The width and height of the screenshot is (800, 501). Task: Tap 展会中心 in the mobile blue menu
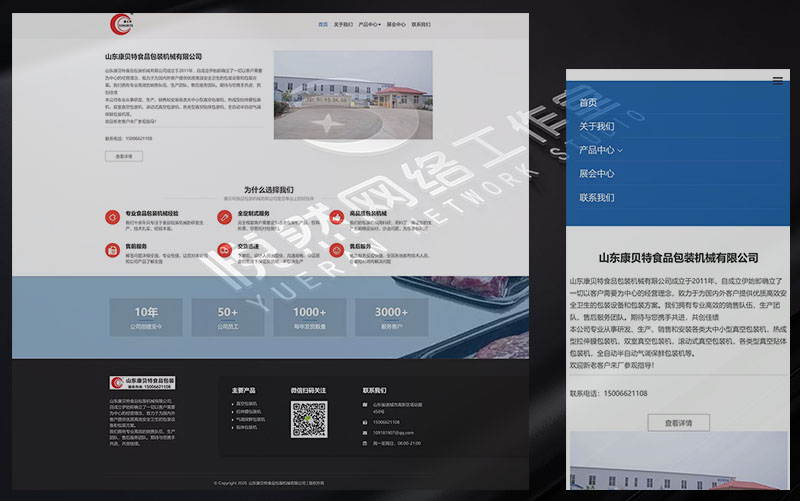(x=596, y=173)
